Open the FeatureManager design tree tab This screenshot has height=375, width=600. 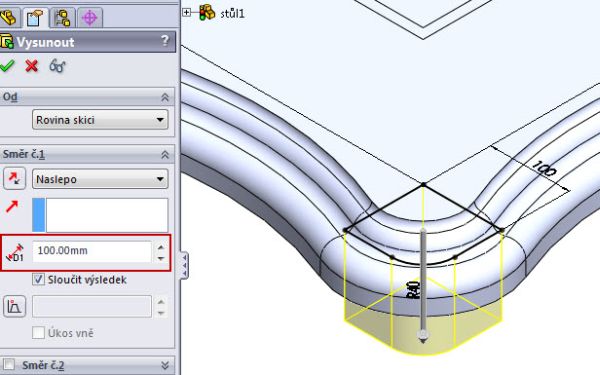(8, 18)
